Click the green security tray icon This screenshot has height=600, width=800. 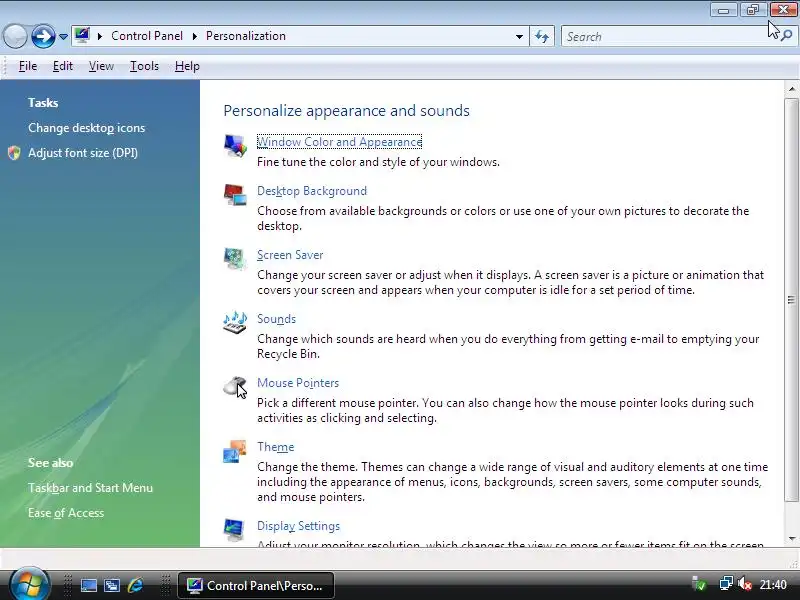click(698, 584)
